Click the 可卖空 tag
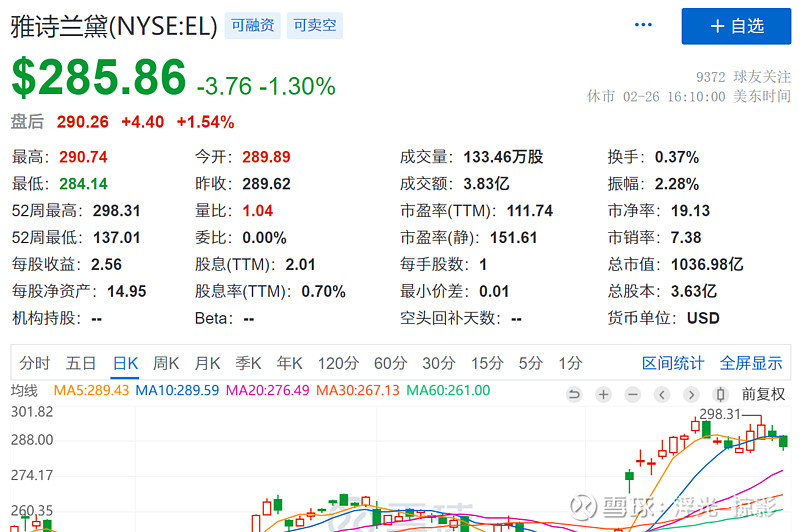 click(315, 26)
